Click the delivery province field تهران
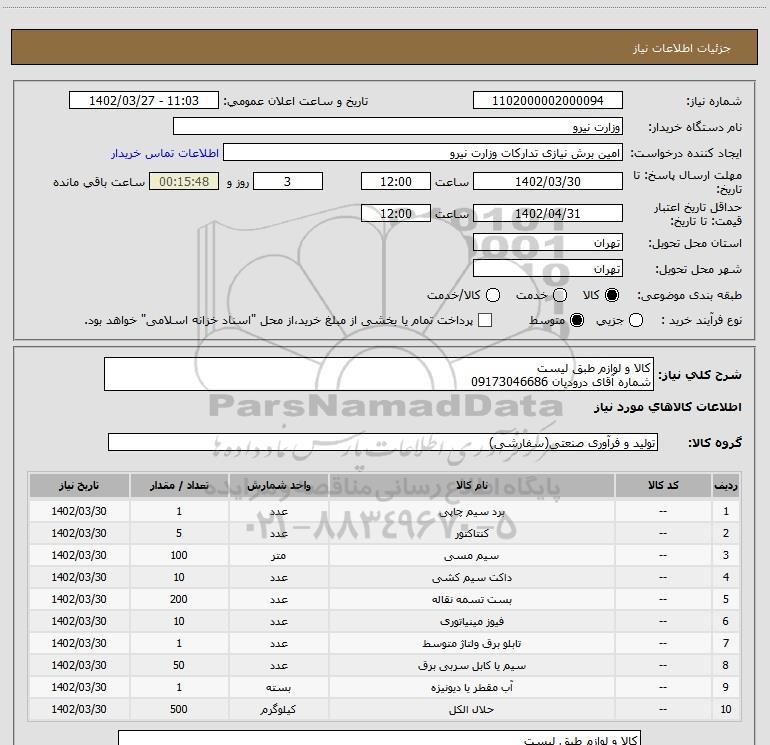This screenshot has width=770, height=745. click(x=548, y=242)
